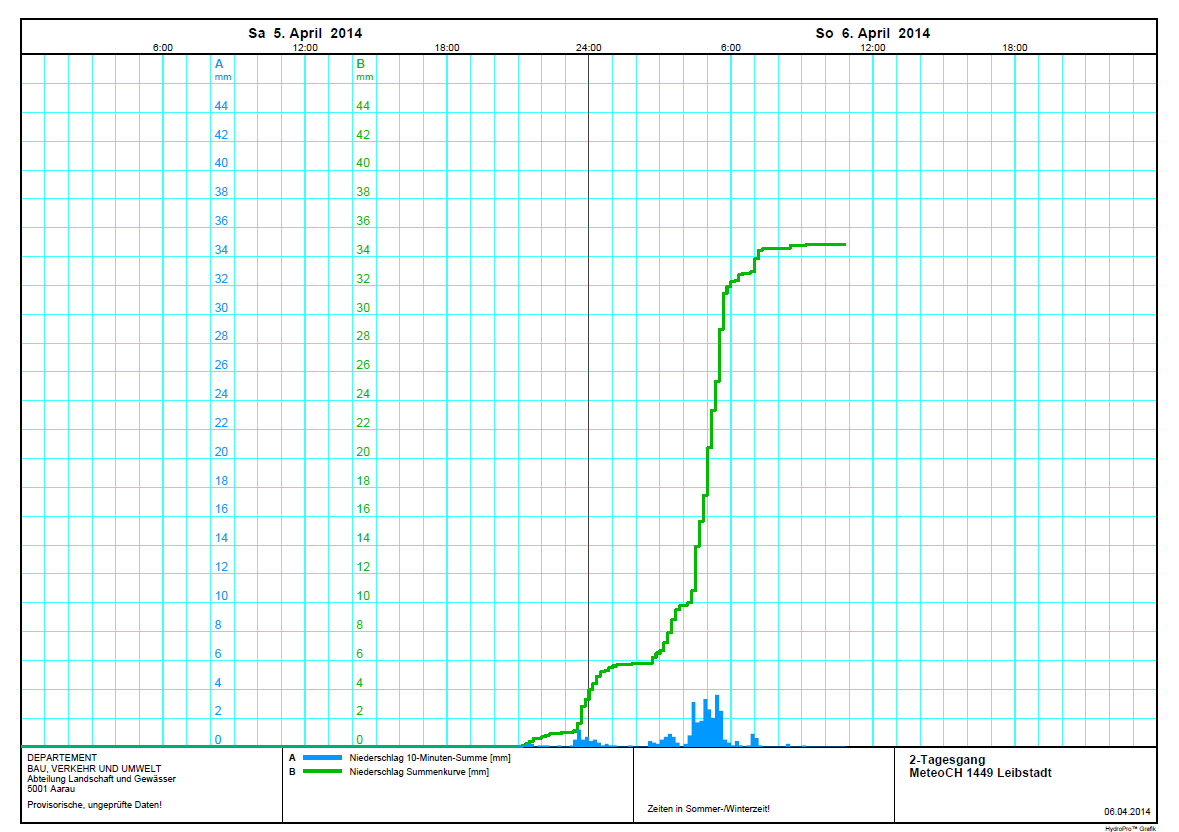Click the 'MeteoCH 1449 Leibstadt' station name
Screen dimensions: 1179x832
pyautogui.click(x=980, y=773)
